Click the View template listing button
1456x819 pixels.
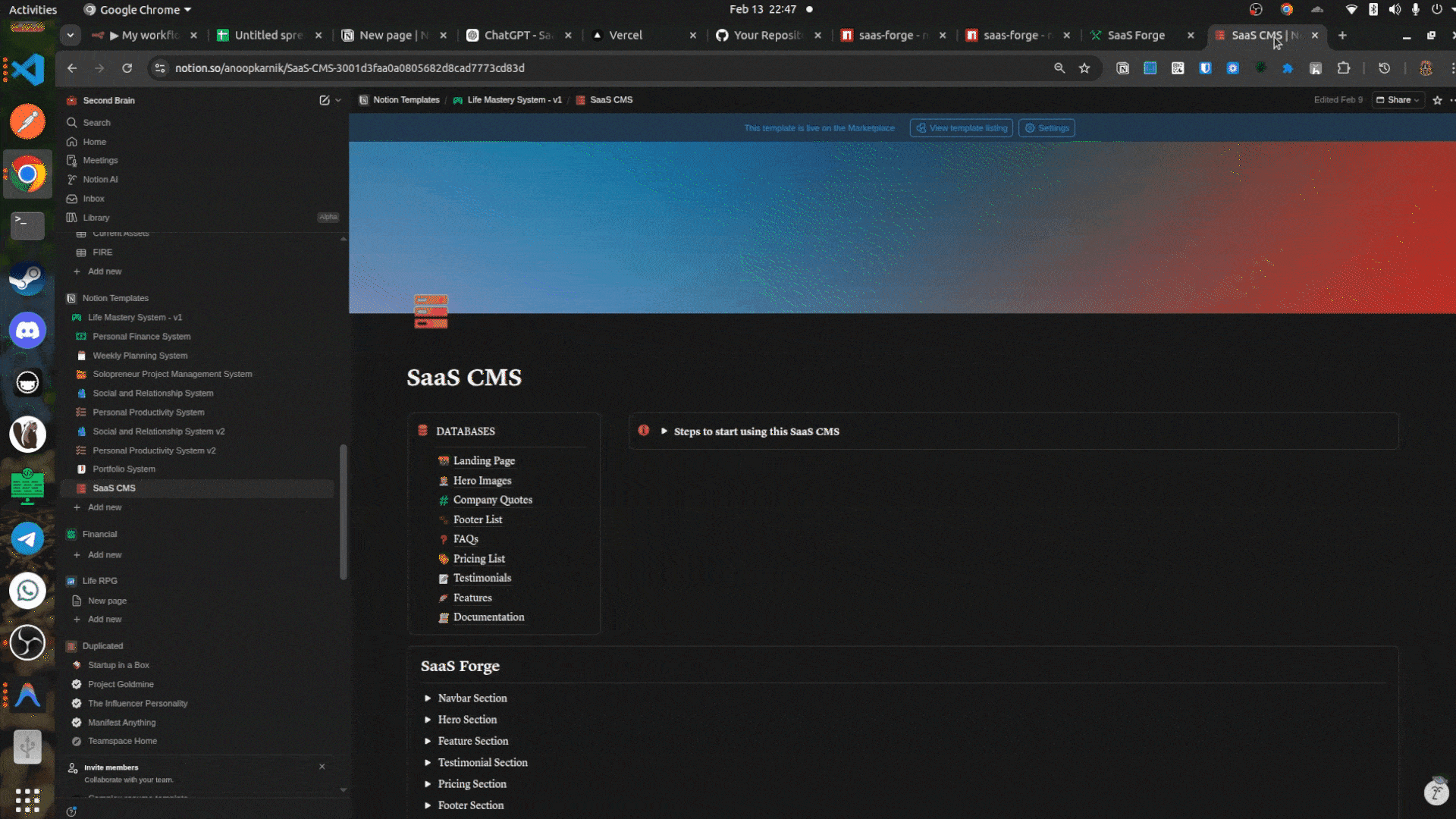961,127
